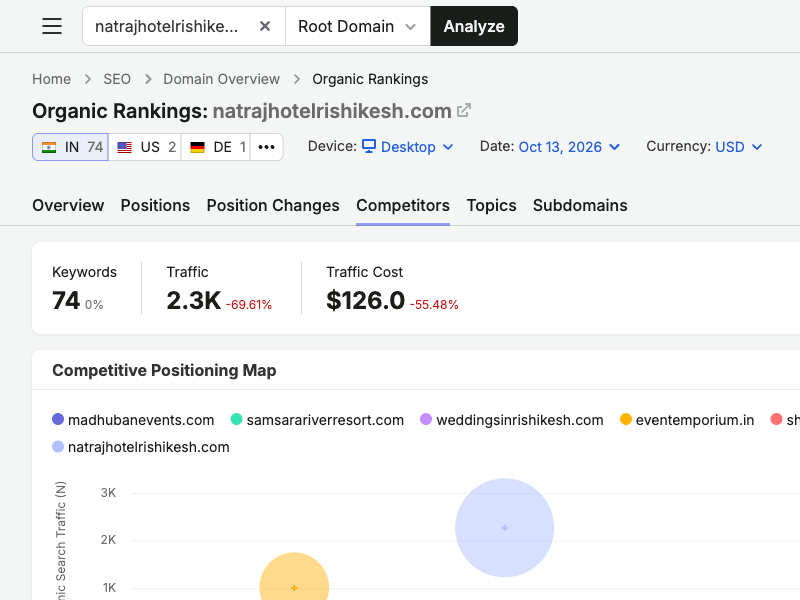Click the breadcrumb chevron after Domain Overview

tap(297, 79)
